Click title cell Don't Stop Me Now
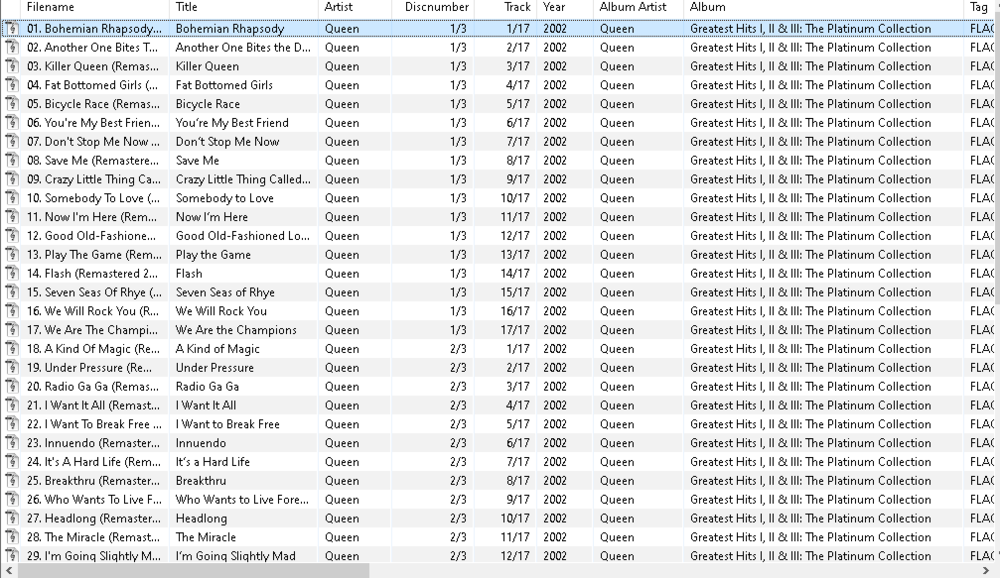This screenshot has height=578, width=1000. click(228, 142)
